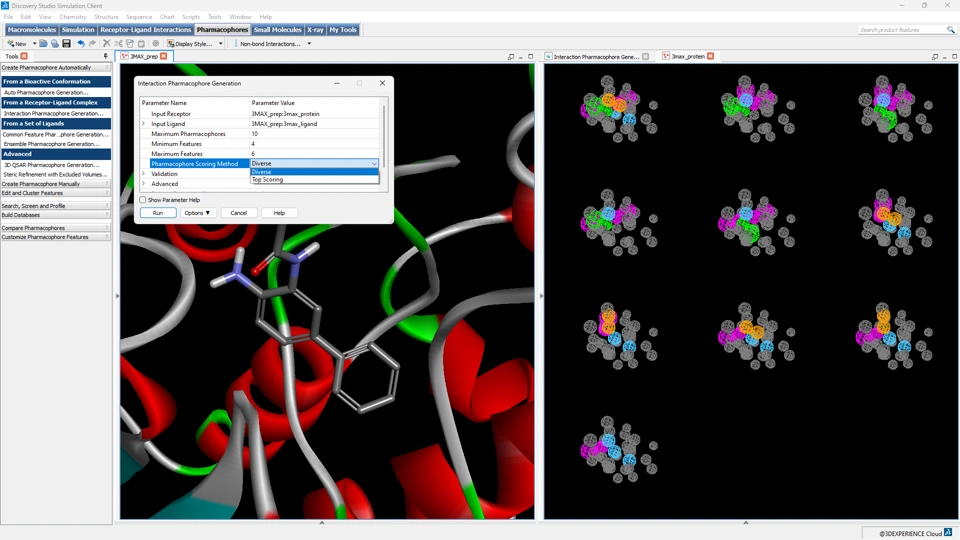Viewport: 960px width, 540px height.
Task: Switch to Receptor-Ligand Interactions tab
Action: pyautogui.click(x=146, y=29)
